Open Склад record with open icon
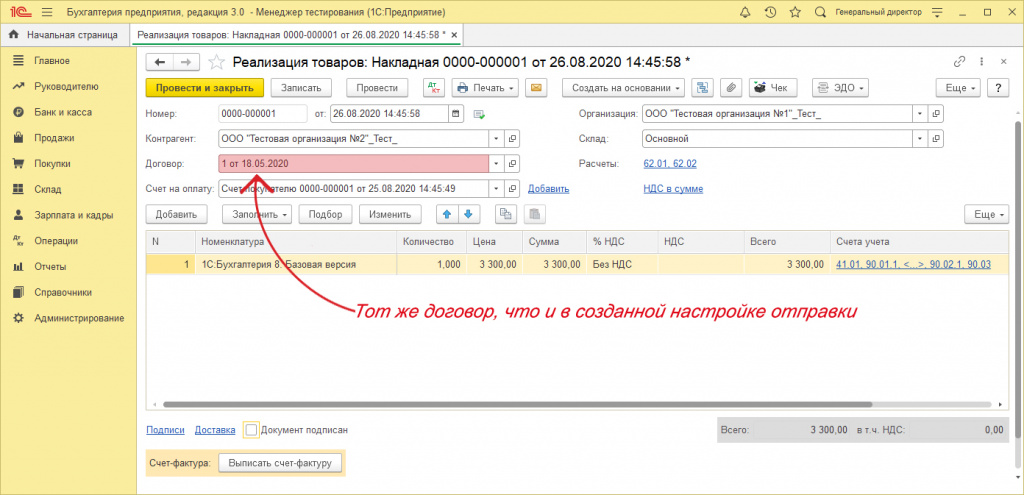This screenshot has height=495, width=1024. click(x=936, y=138)
